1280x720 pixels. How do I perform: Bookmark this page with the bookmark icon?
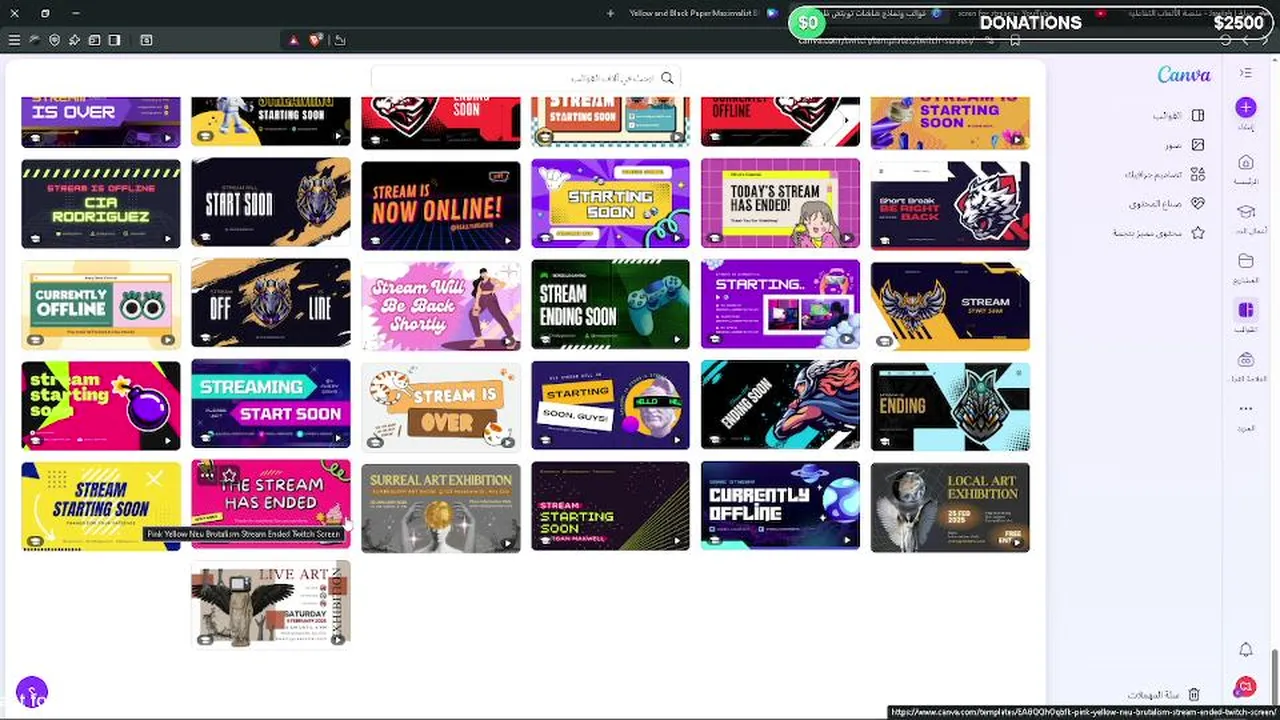pyautogui.click(x=1015, y=40)
